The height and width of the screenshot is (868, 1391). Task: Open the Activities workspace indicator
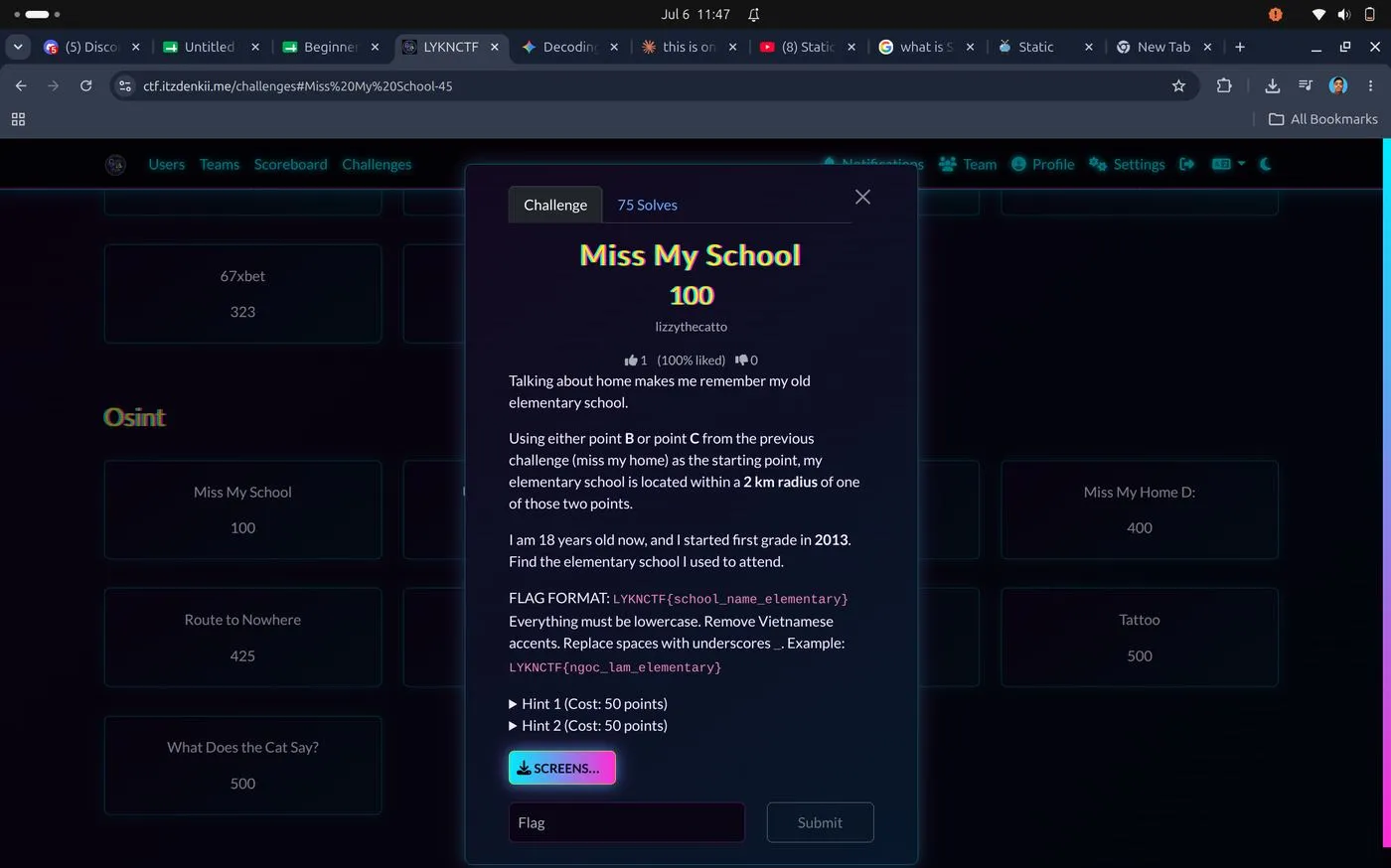pyautogui.click(x=37, y=15)
